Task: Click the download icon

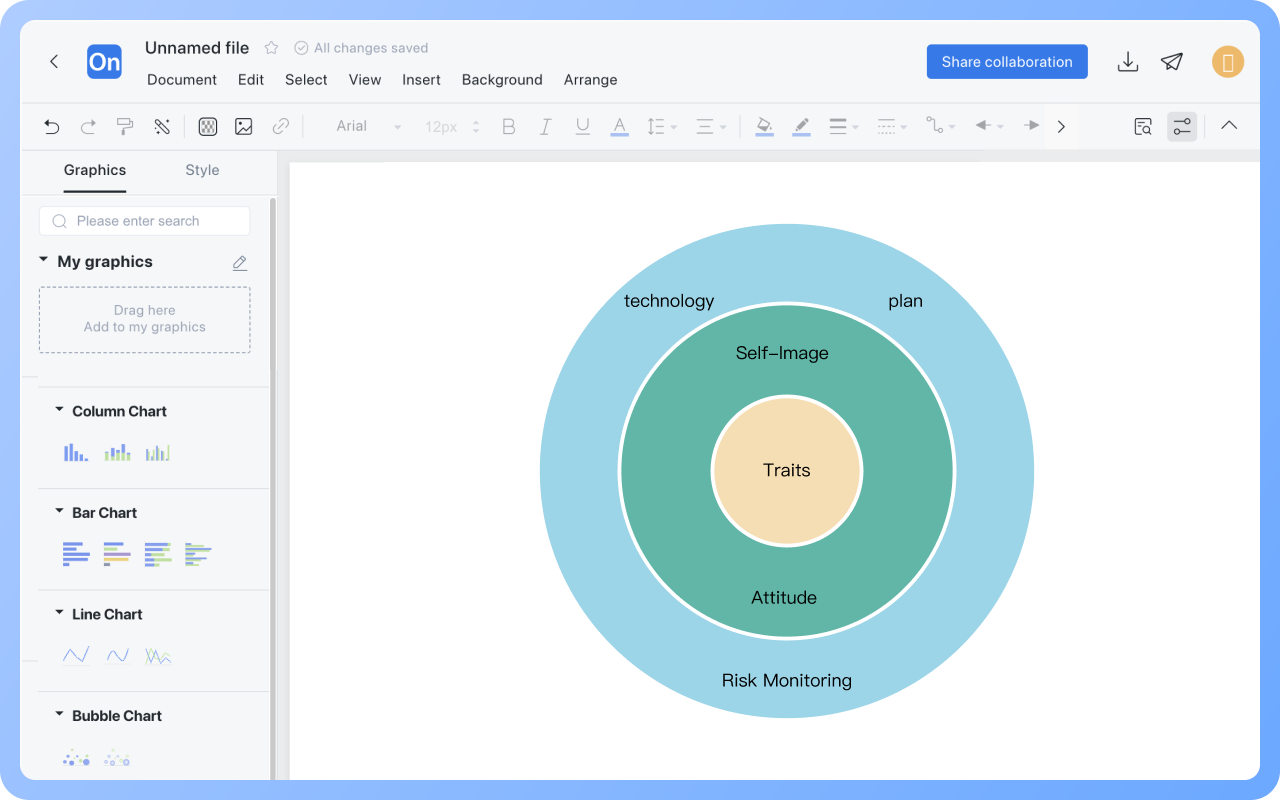Action: click(x=1128, y=62)
